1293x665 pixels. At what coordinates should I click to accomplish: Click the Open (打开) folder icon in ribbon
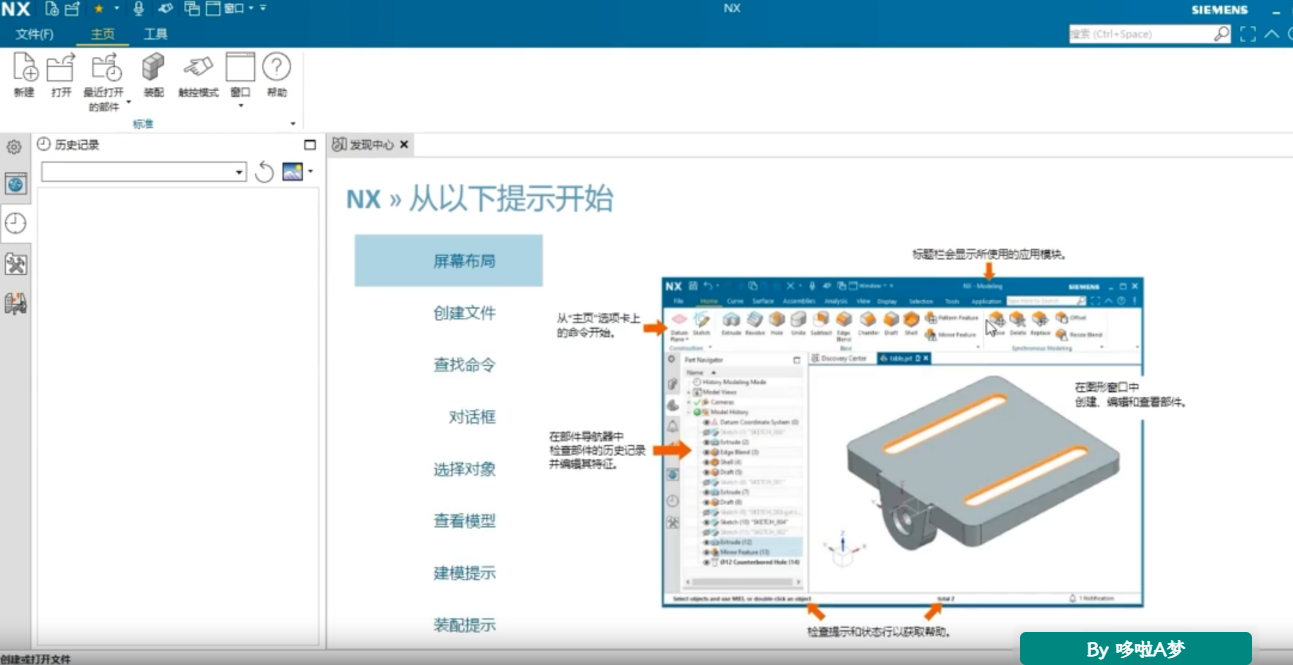coord(62,68)
